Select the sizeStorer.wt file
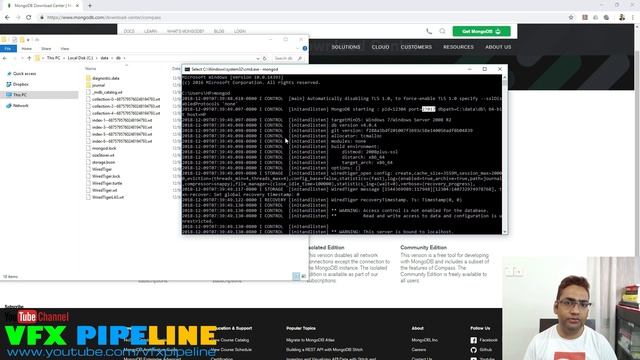Viewport: 640px width, 360px height. click(x=103, y=155)
